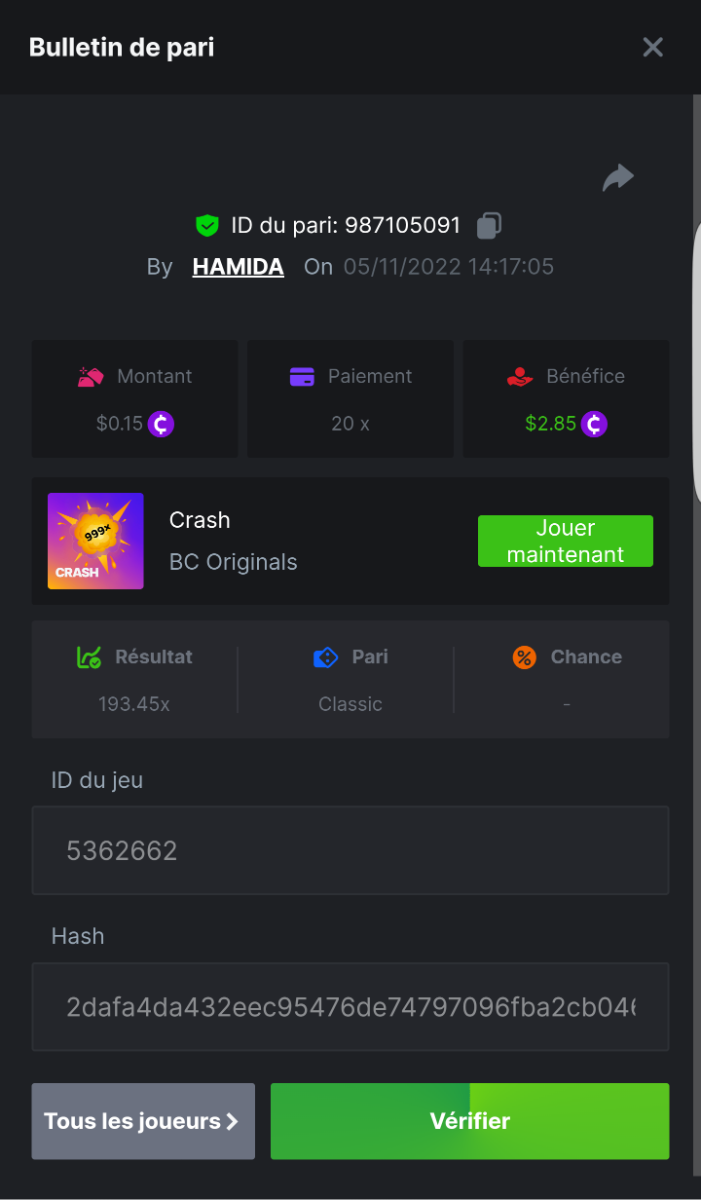Click the Résultat chart icon
The image size is (701, 1200).
pyautogui.click(x=89, y=657)
